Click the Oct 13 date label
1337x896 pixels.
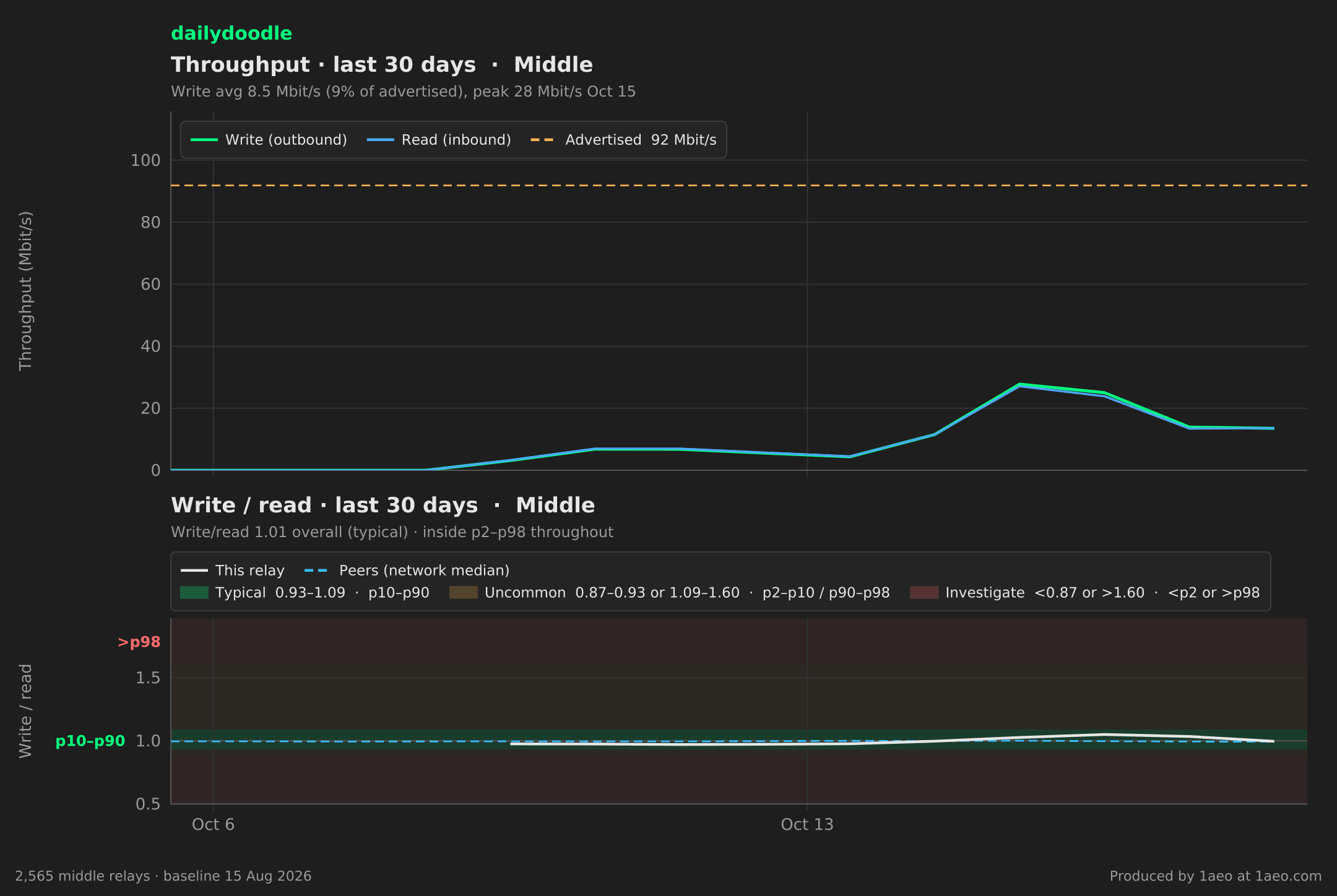click(807, 825)
